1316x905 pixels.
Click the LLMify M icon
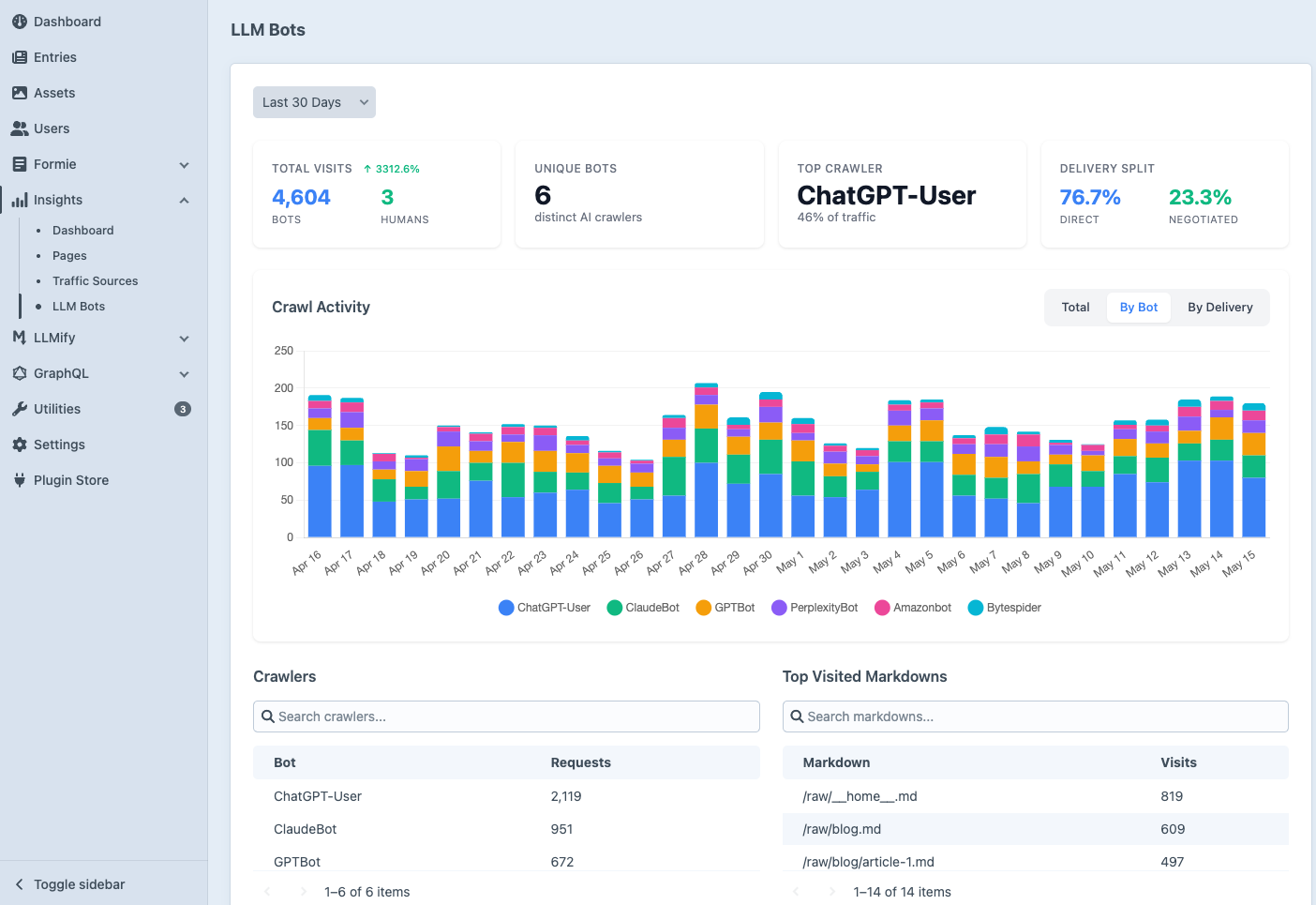(x=20, y=338)
